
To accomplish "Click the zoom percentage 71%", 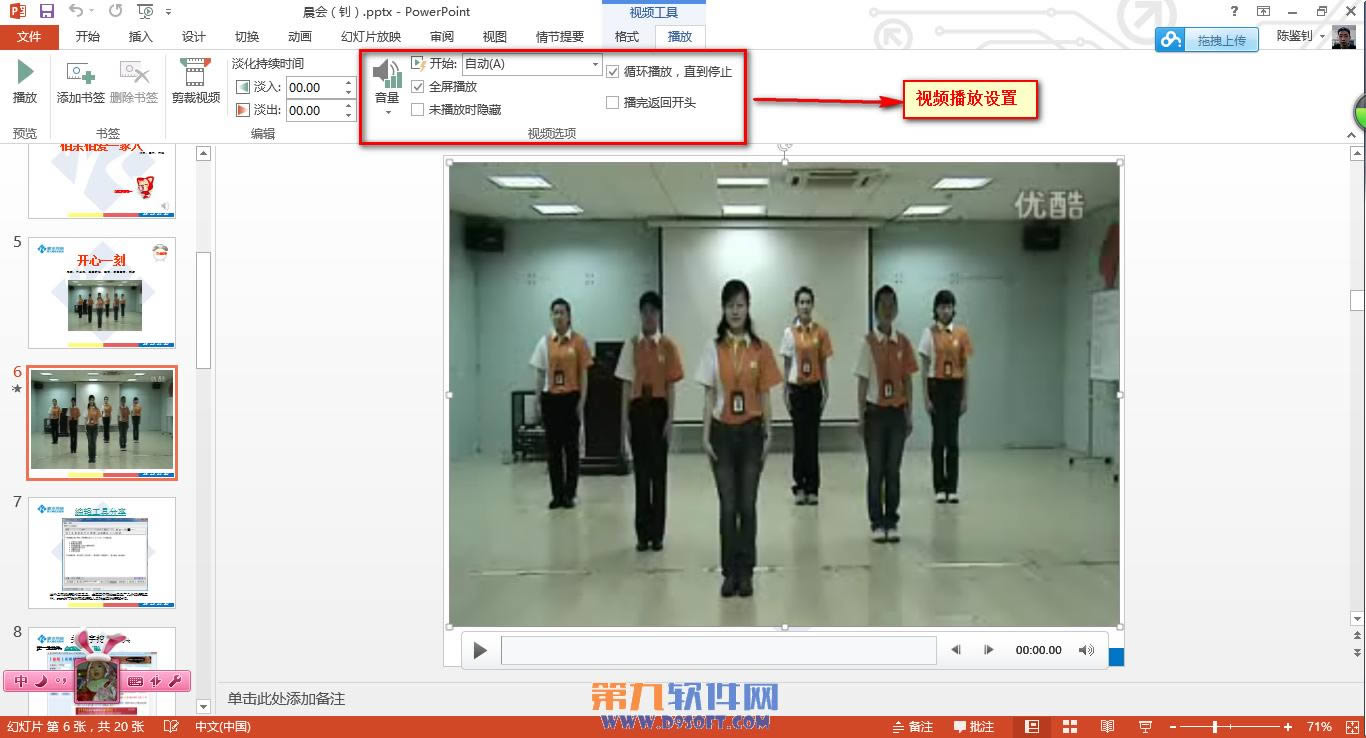I will (x=1319, y=727).
